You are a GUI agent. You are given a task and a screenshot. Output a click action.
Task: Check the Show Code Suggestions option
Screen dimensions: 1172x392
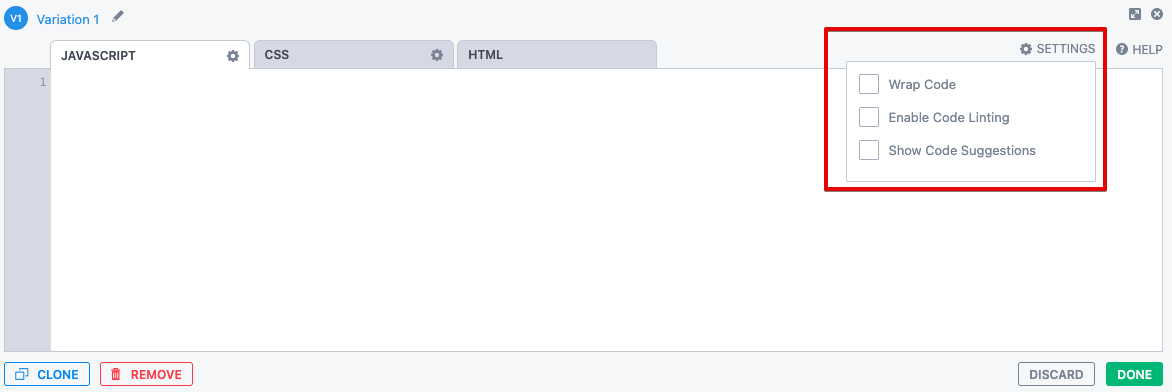coord(869,150)
